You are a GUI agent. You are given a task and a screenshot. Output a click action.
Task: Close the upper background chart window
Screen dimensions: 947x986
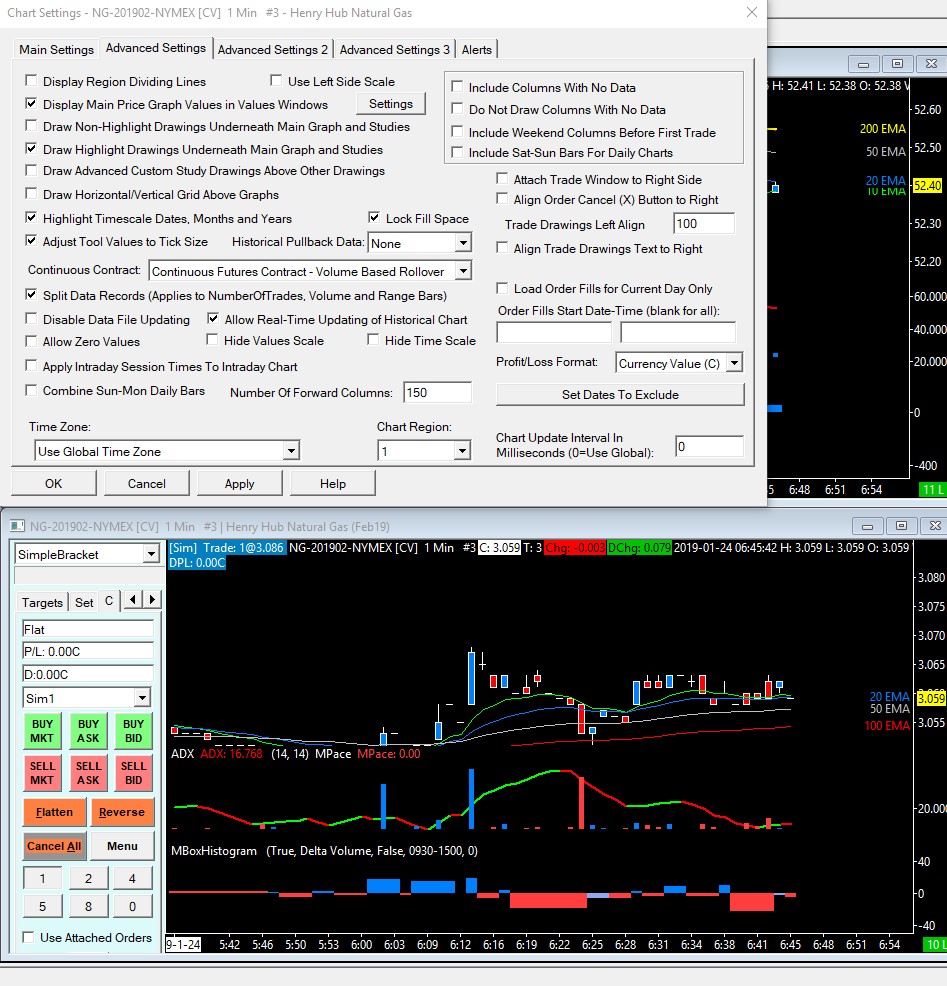[931, 64]
